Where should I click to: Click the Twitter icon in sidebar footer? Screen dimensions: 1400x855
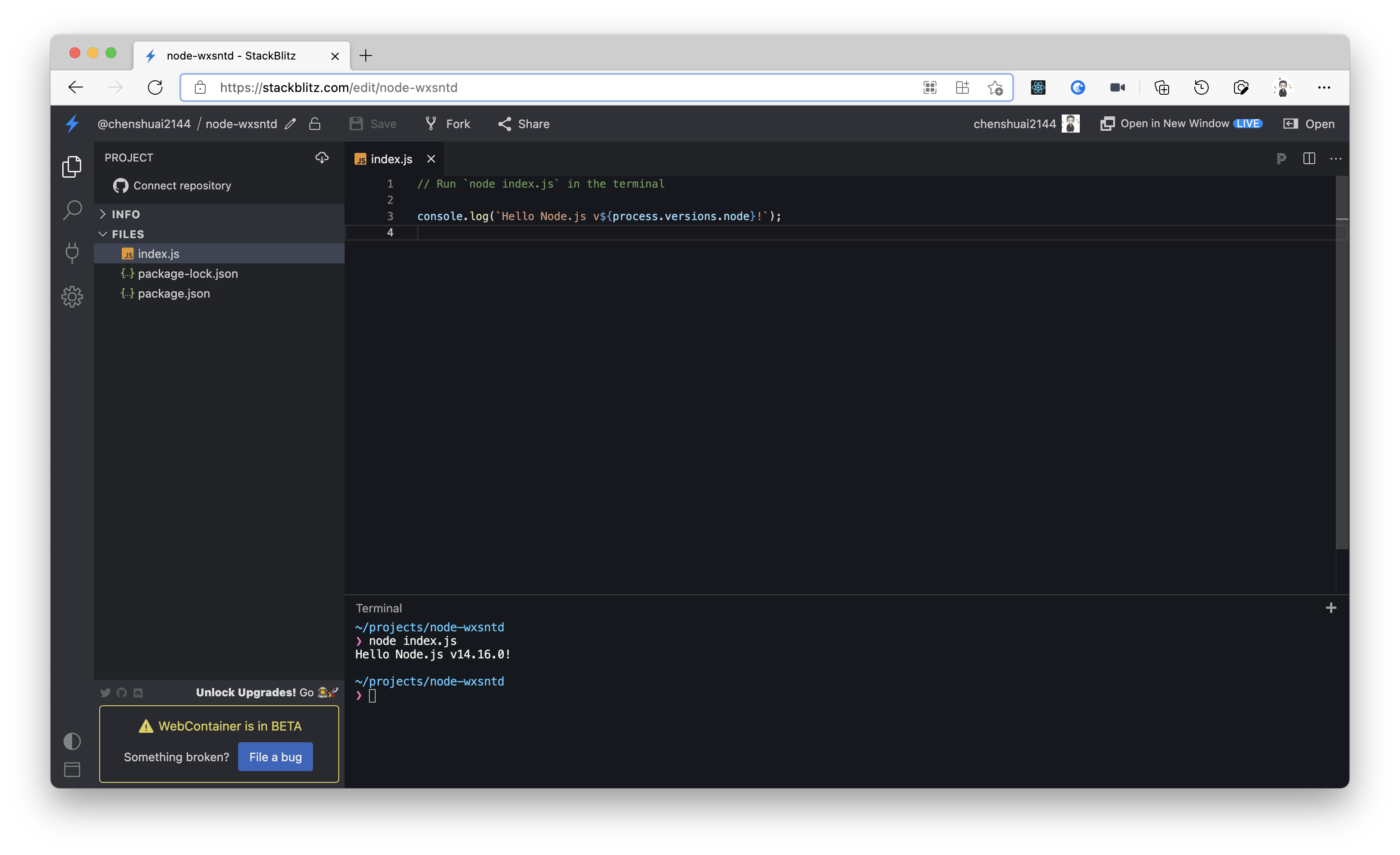click(x=105, y=693)
